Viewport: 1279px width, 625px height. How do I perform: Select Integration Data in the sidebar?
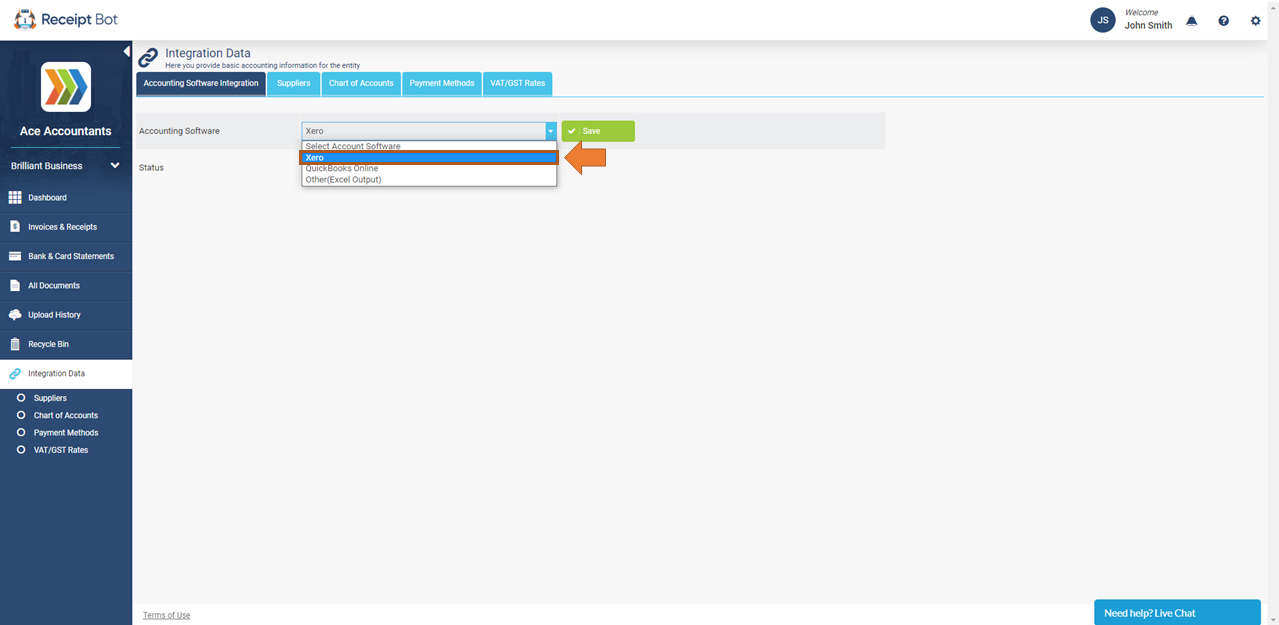[x=66, y=374]
